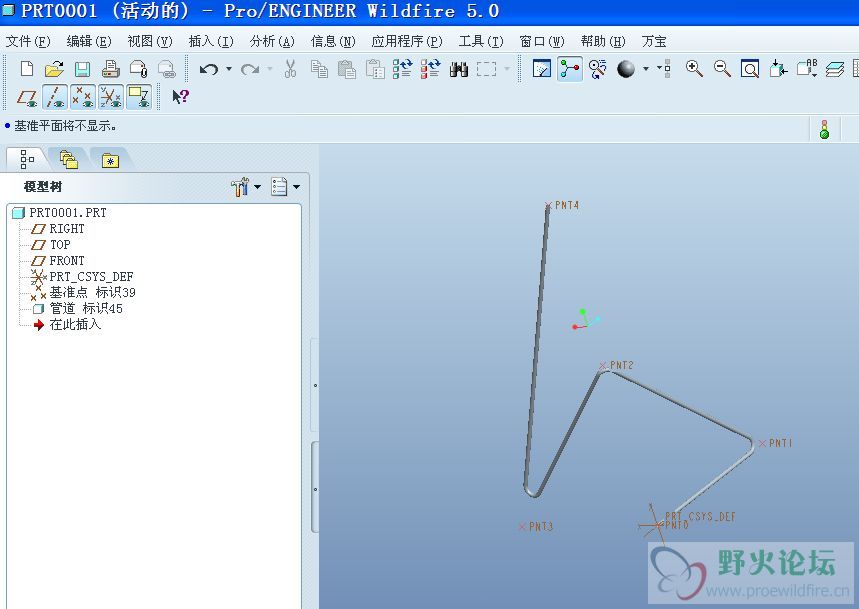Open the 窗口(W) menu
Image resolution: width=859 pixels, height=609 pixels.
click(542, 41)
